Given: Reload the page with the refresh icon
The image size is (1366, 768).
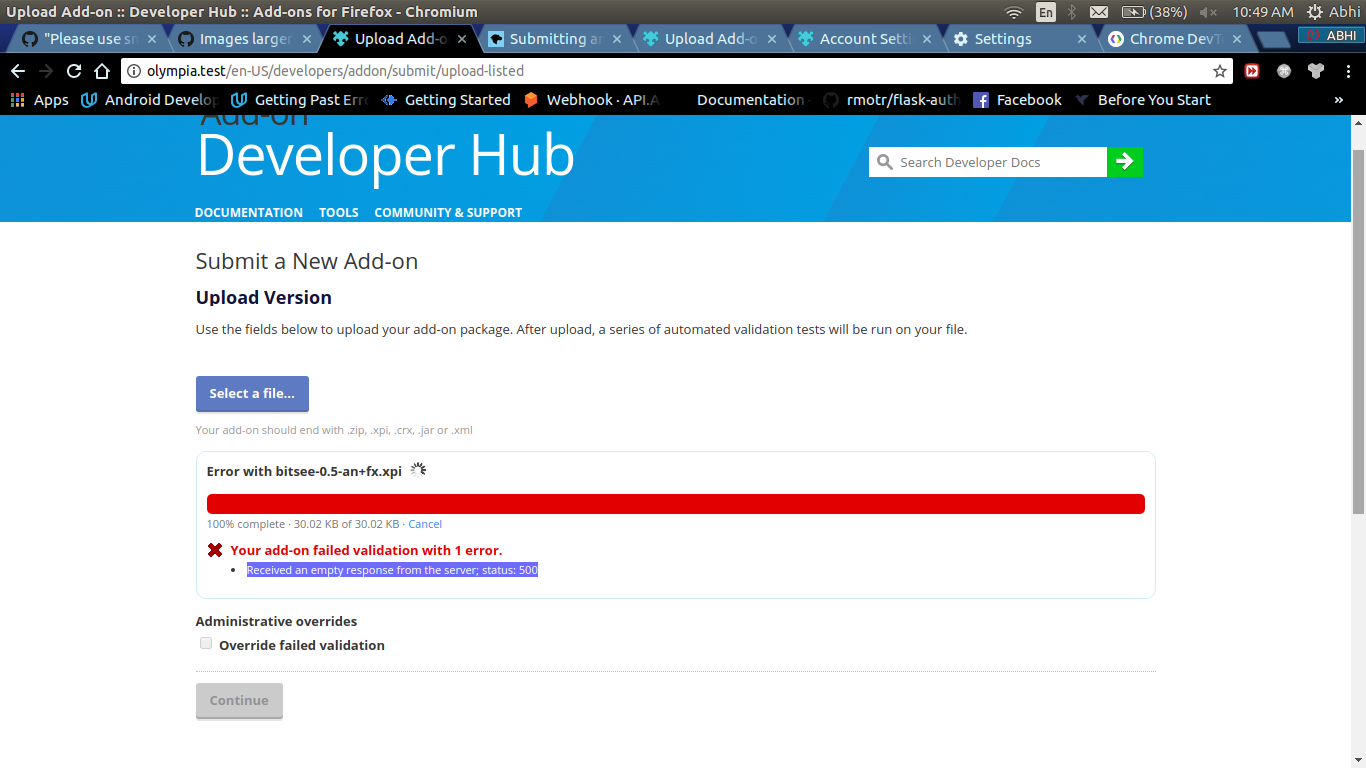Looking at the screenshot, I should click(x=73, y=71).
